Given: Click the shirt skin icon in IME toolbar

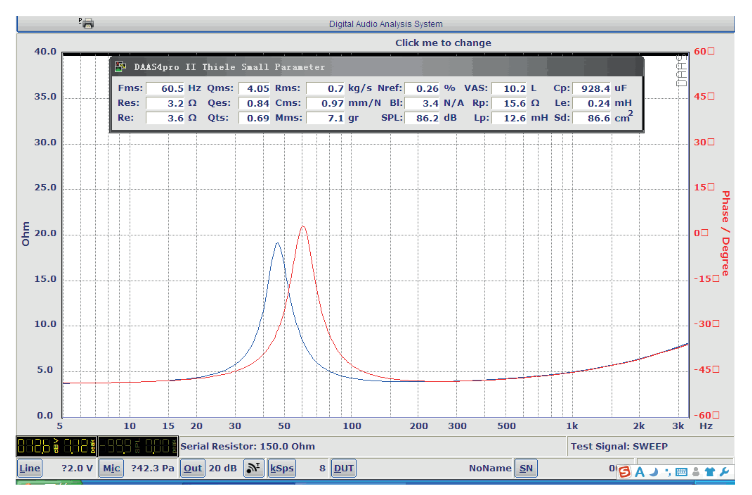Looking at the screenshot, I should click(710, 472).
